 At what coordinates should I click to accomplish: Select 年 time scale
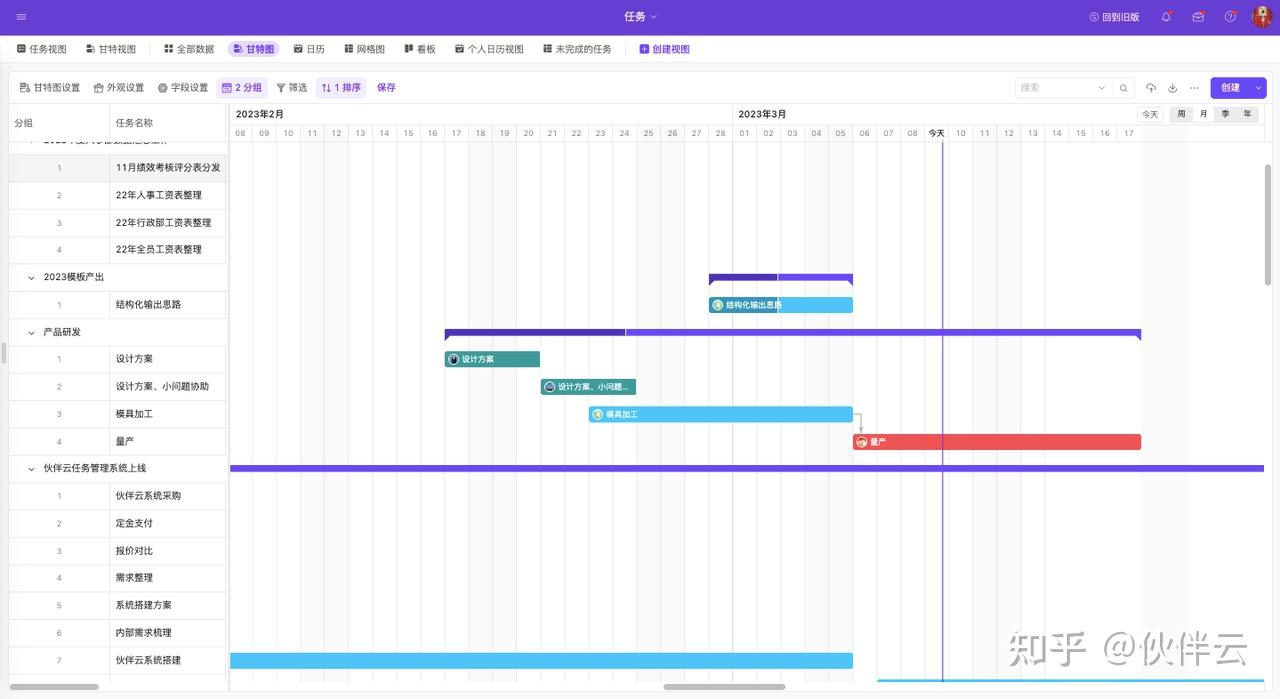click(1247, 114)
